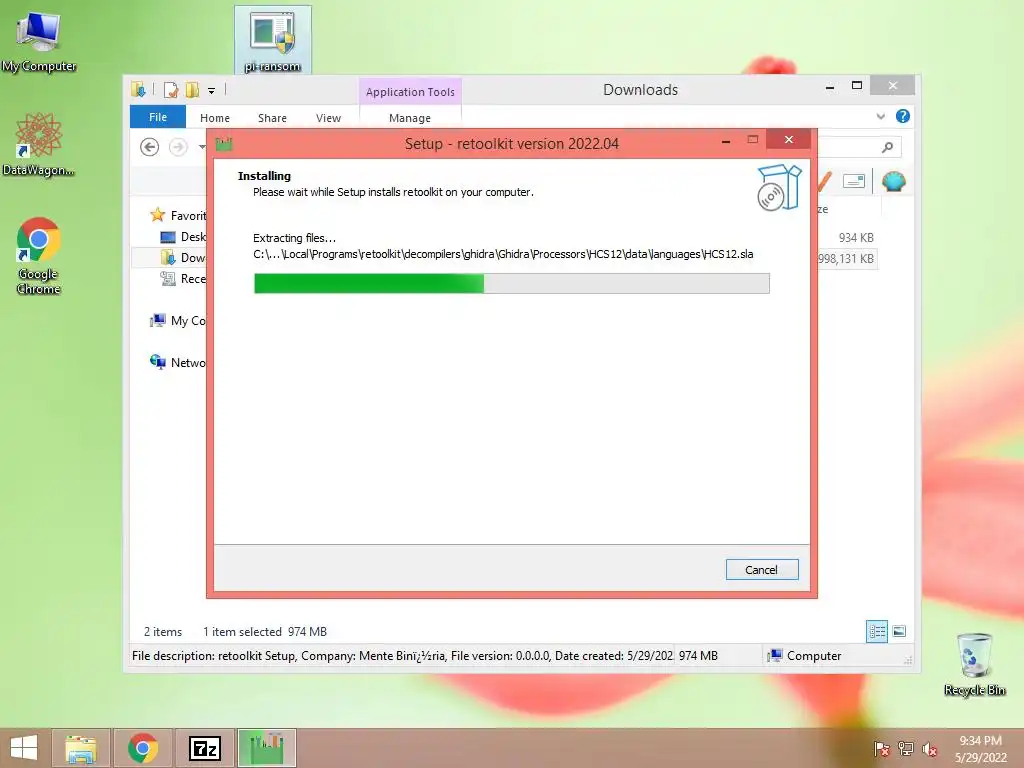This screenshot has width=1024, height=768.
Task: Click the '2 items' status text
Action: point(163,632)
